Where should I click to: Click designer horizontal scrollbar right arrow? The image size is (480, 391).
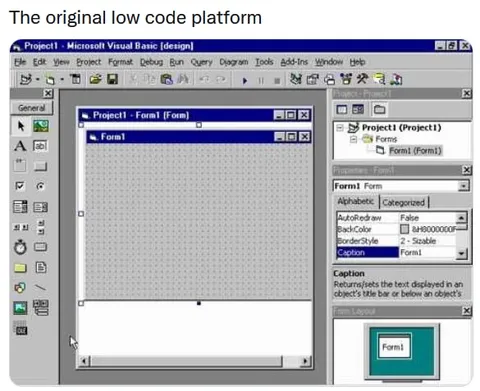click(x=305, y=361)
